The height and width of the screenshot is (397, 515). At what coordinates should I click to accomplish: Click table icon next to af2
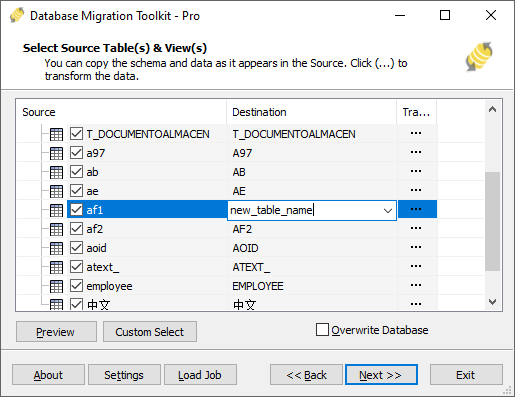point(56,229)
